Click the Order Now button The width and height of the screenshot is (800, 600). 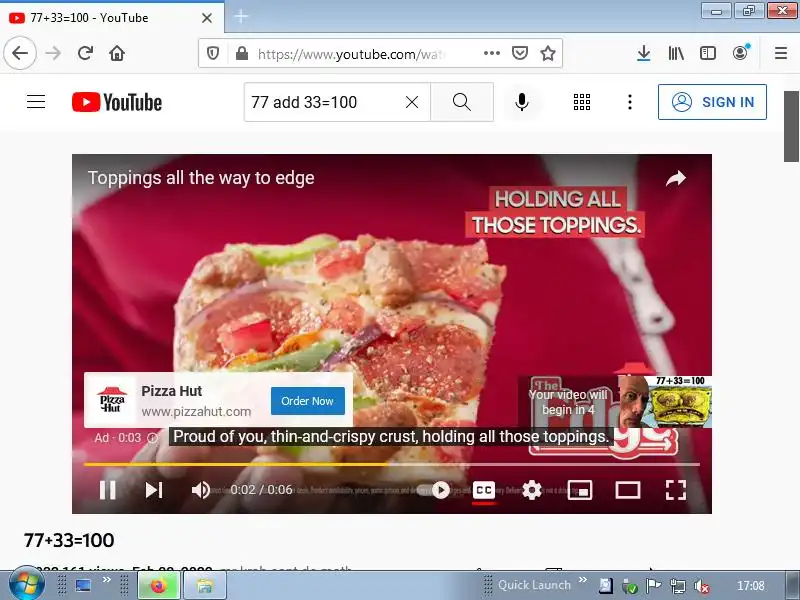point(308,401)
